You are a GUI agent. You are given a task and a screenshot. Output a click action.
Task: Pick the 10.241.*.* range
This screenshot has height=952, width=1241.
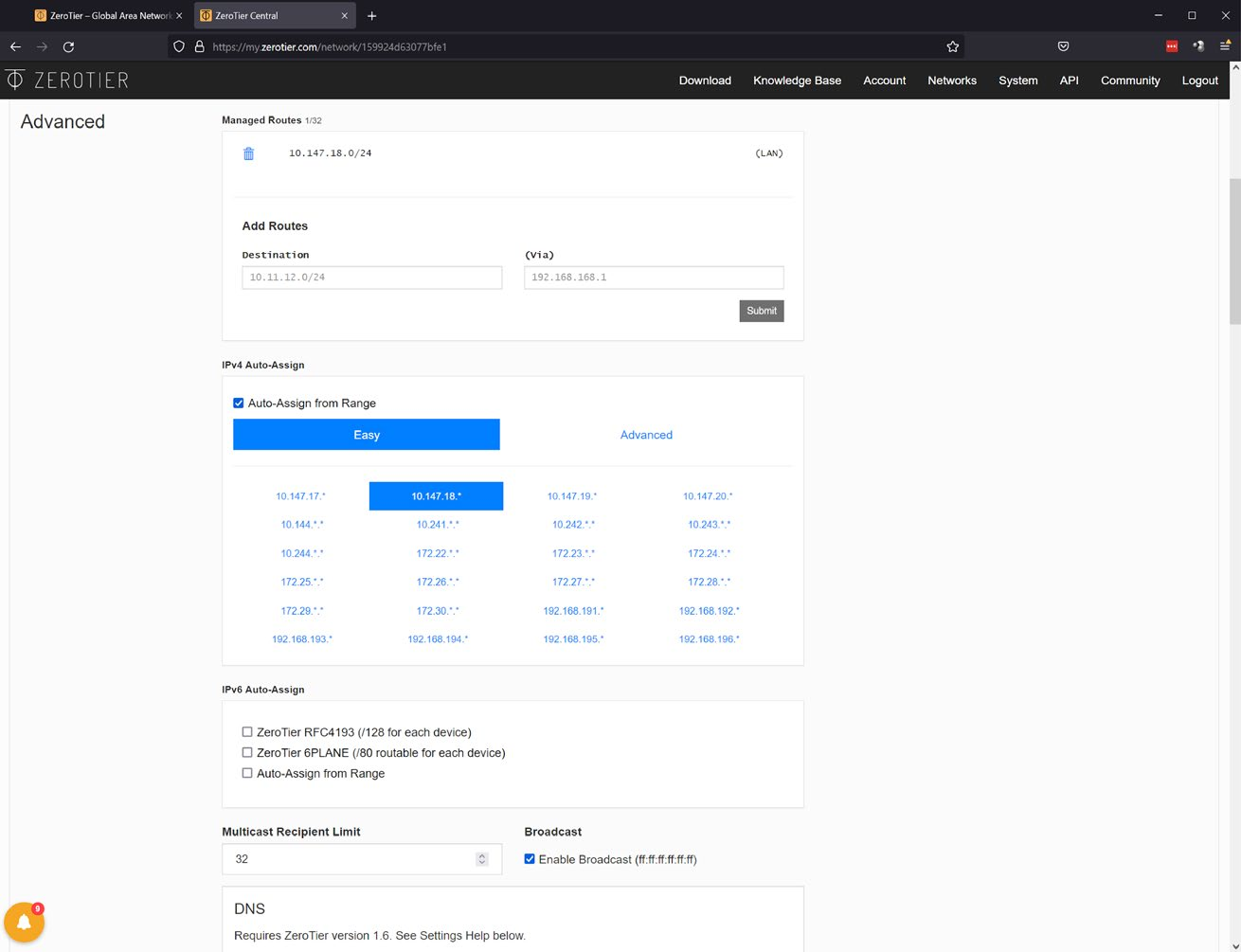[438, 525]
